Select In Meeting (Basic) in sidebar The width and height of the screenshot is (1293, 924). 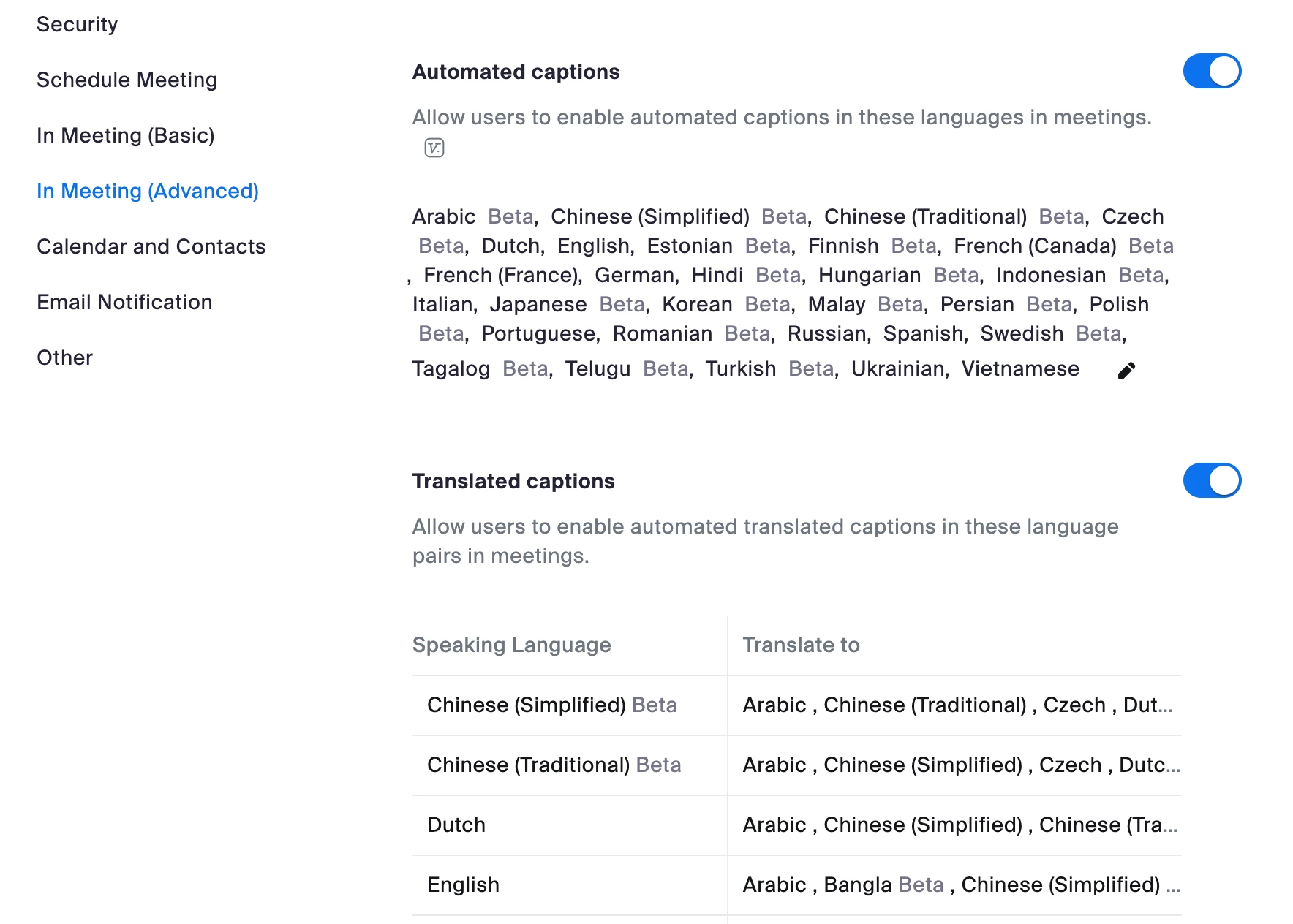click(125, 135)
